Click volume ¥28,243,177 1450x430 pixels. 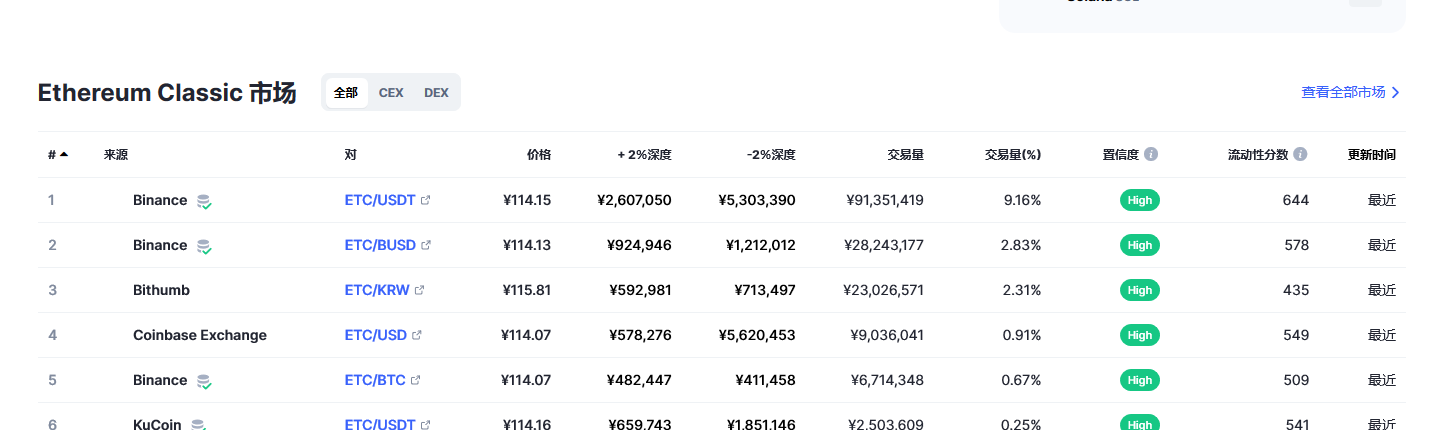(885, 245)
